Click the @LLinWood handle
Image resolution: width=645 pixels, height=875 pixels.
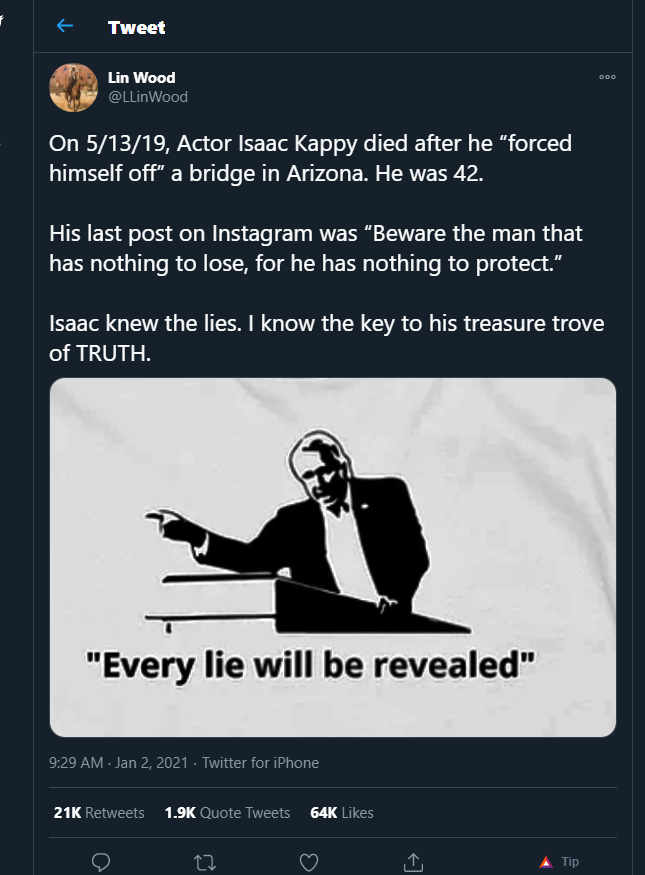147,96
